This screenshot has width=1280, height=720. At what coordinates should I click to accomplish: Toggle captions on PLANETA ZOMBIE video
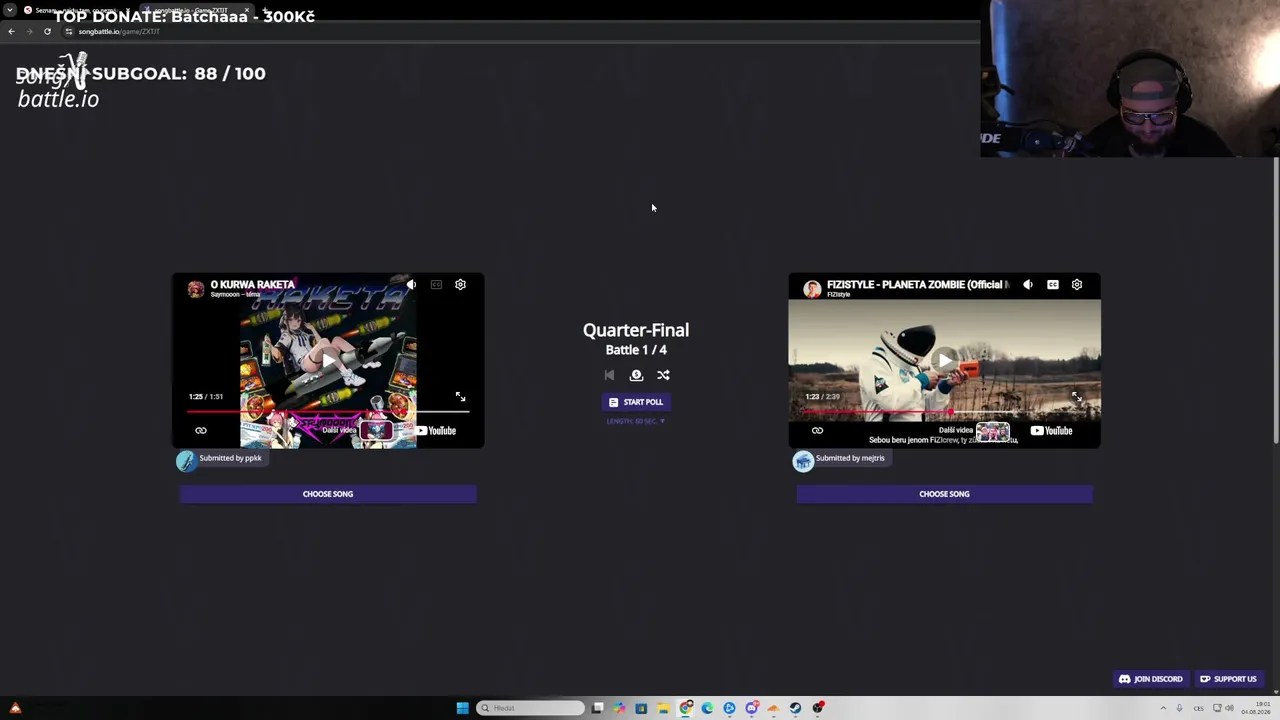click(x=1053, y=285)
